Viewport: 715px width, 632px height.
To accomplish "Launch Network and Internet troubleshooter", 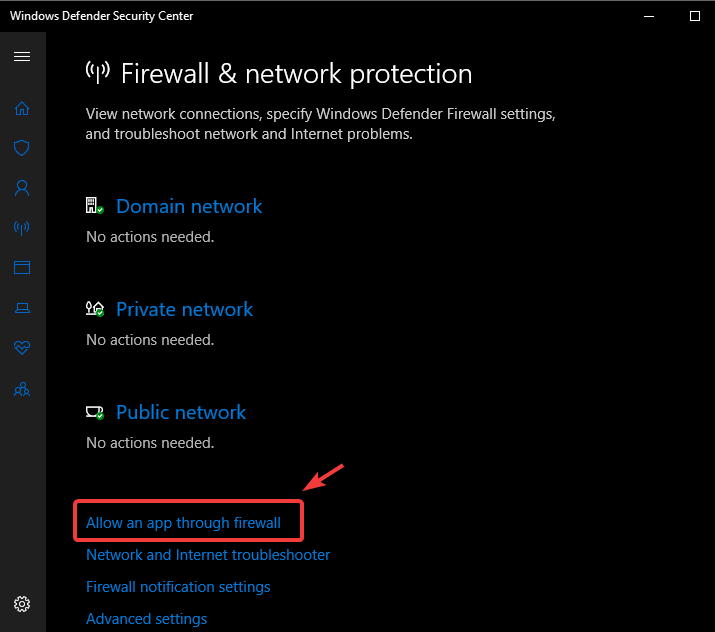I will coord(208,555).
